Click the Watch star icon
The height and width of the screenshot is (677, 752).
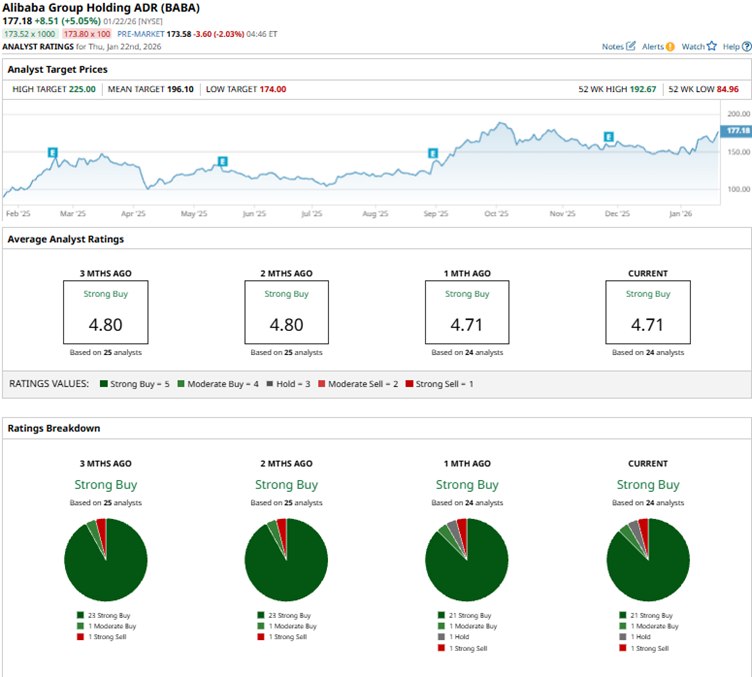pos(712,47)
